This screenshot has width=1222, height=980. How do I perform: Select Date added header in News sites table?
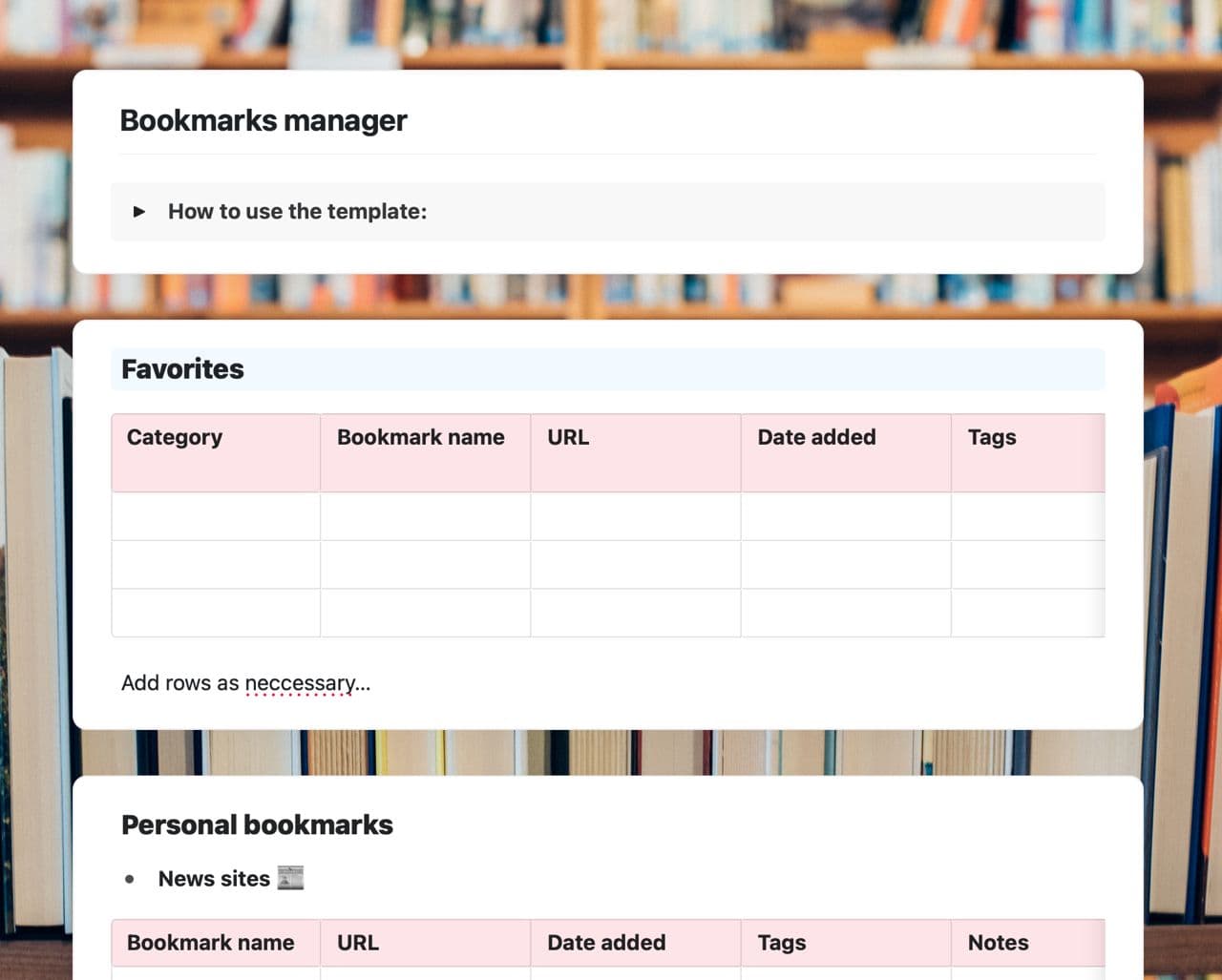(606, 943)
